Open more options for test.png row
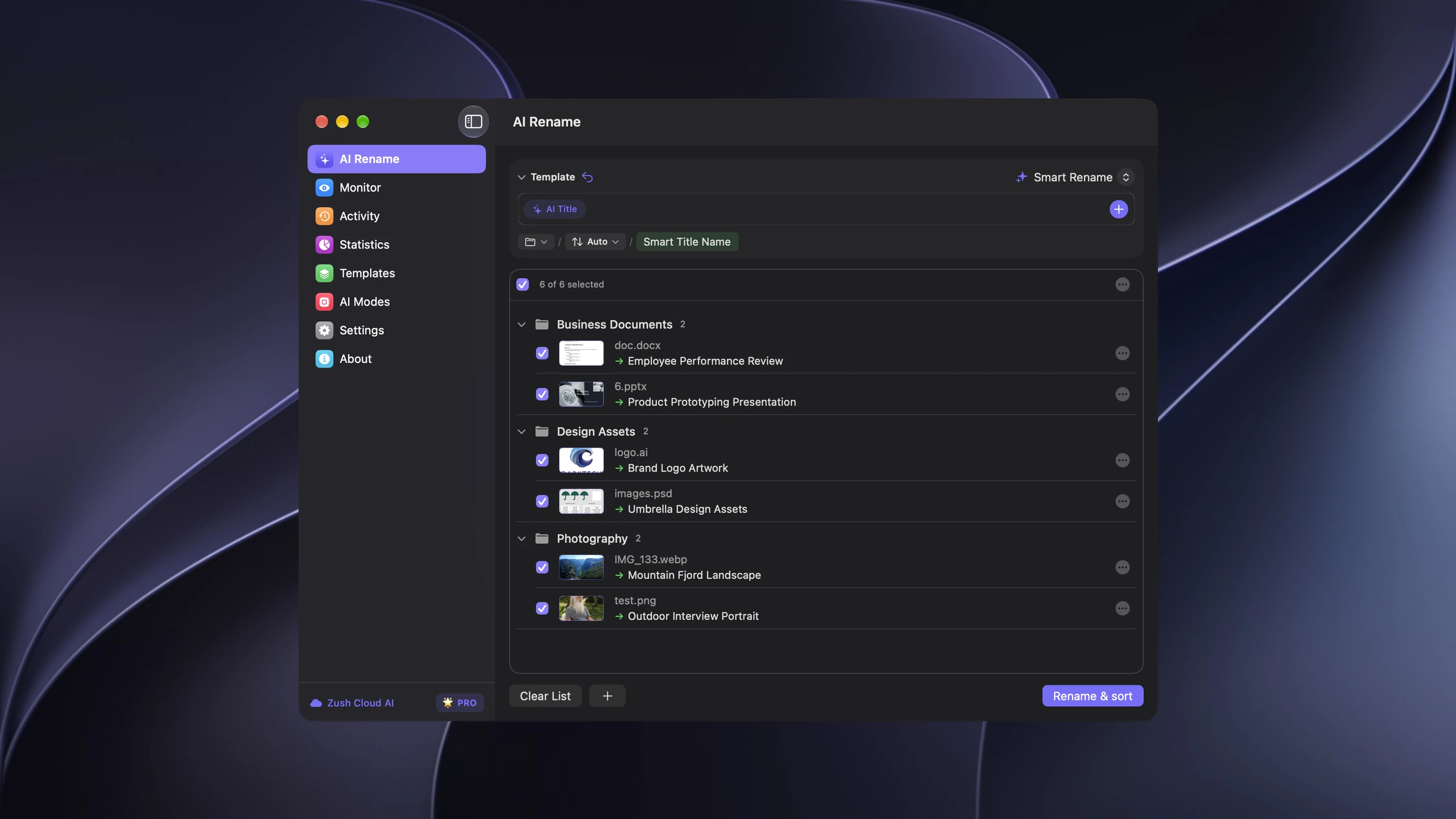The image size is (1456, 819). [x=1122, y=608]
